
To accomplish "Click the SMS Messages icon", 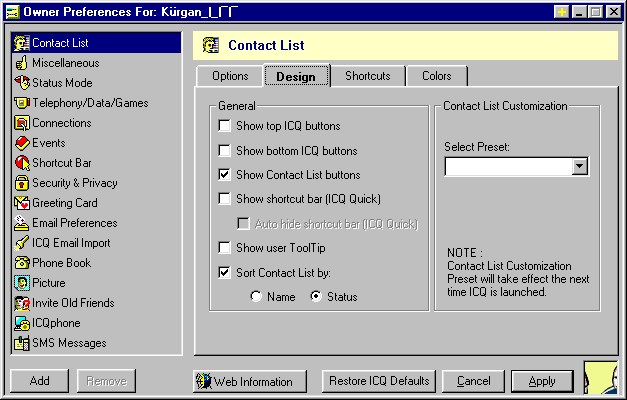I will 22,343.
